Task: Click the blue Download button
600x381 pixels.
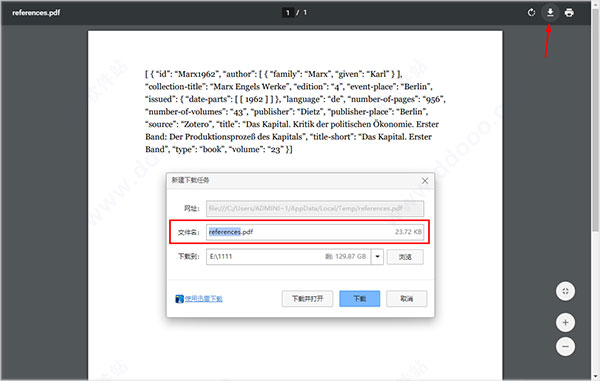Action: coord(359,298)
